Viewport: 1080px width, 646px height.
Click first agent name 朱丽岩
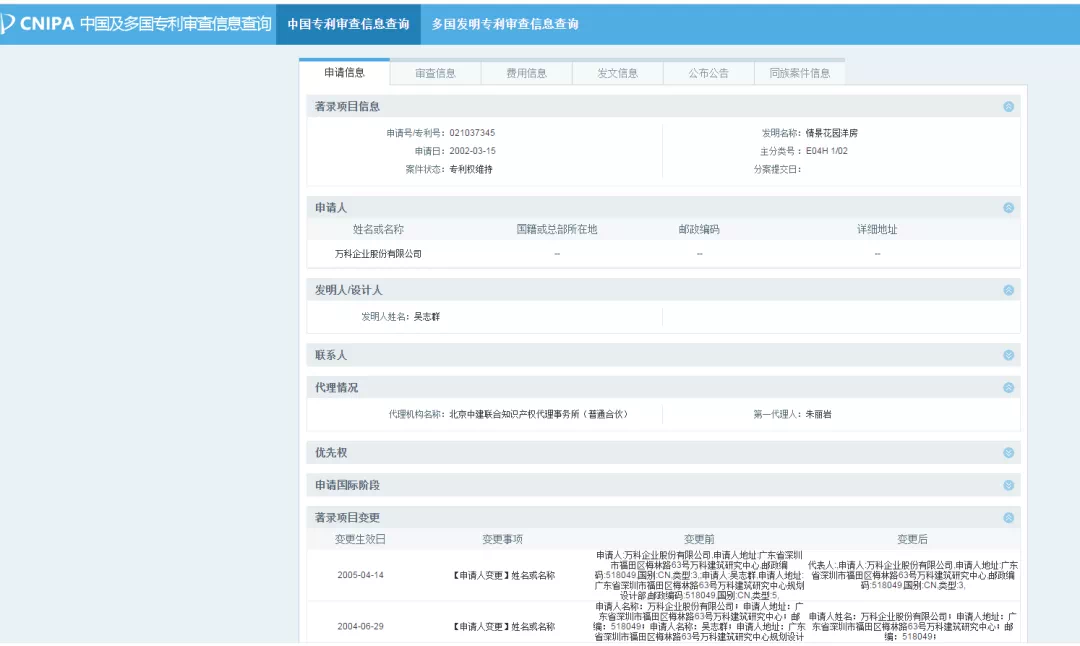(818, 415)
